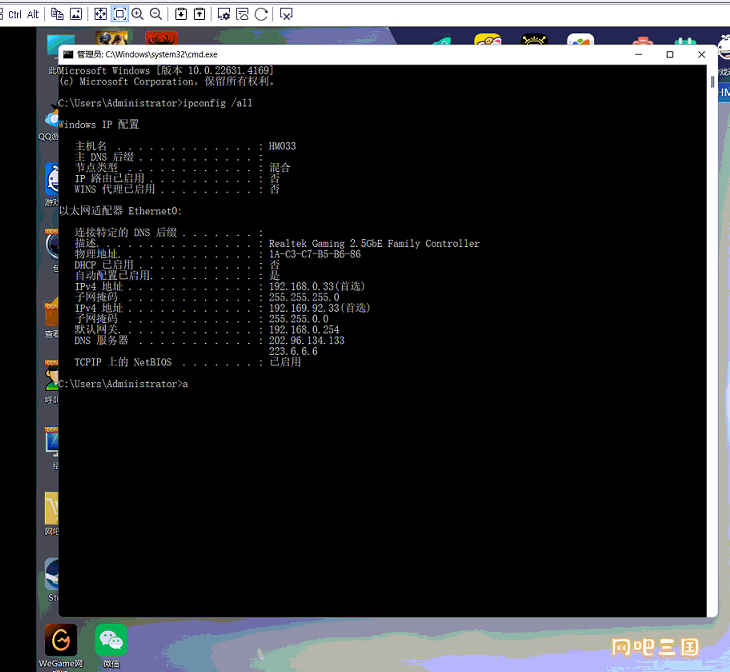Click the session info cloud icon
The height and width of the screenshot is (672, 730).
243,14
